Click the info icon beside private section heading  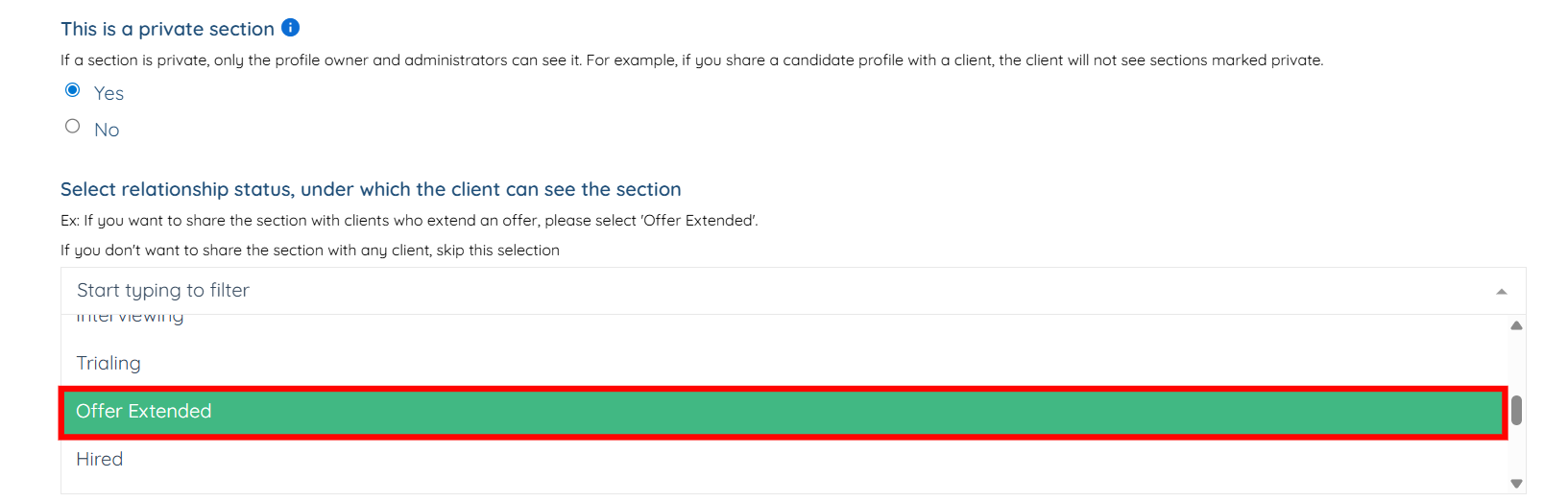pos(290,28)
